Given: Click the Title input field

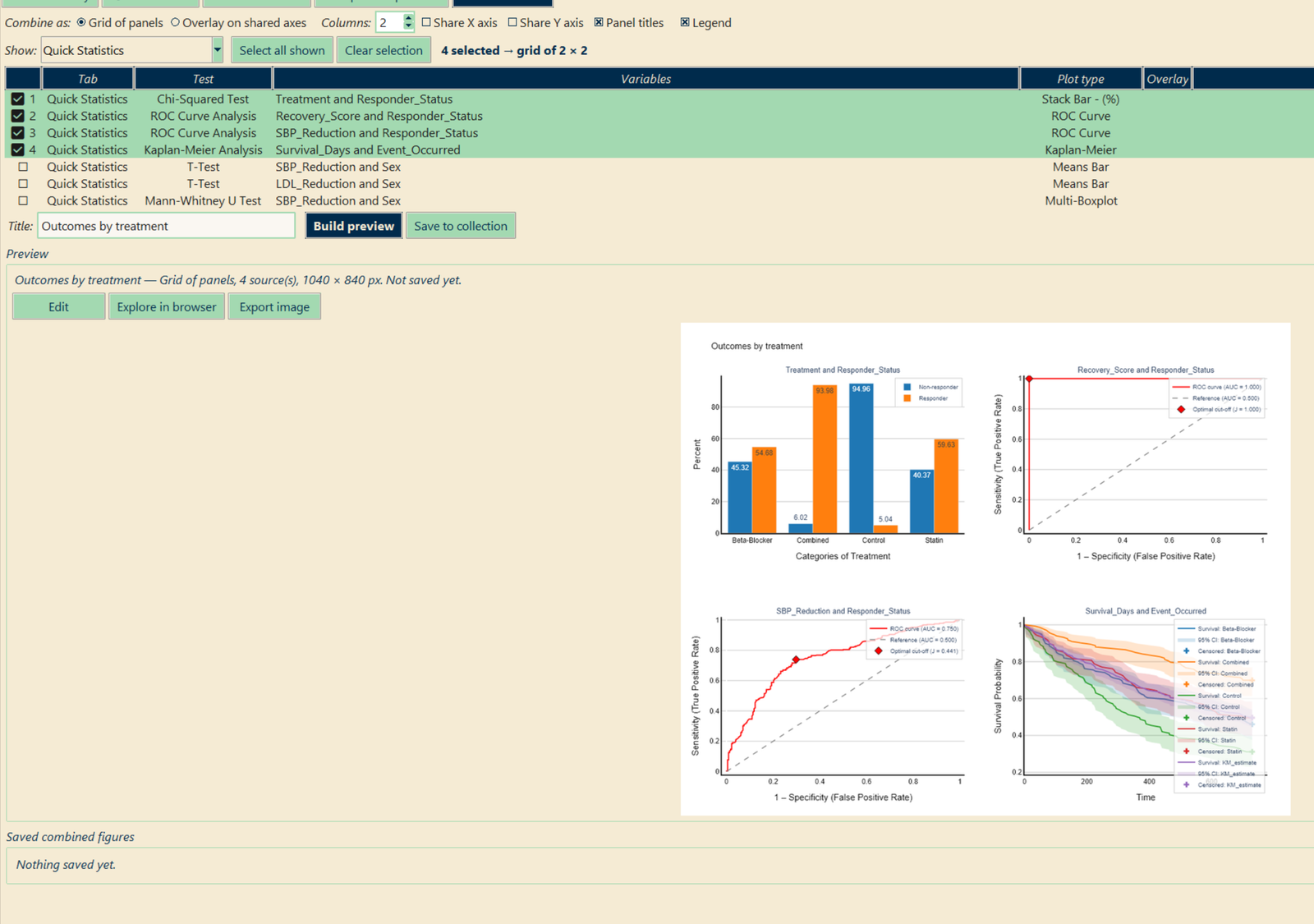Looking at the screenshot, I should point(166,226).
